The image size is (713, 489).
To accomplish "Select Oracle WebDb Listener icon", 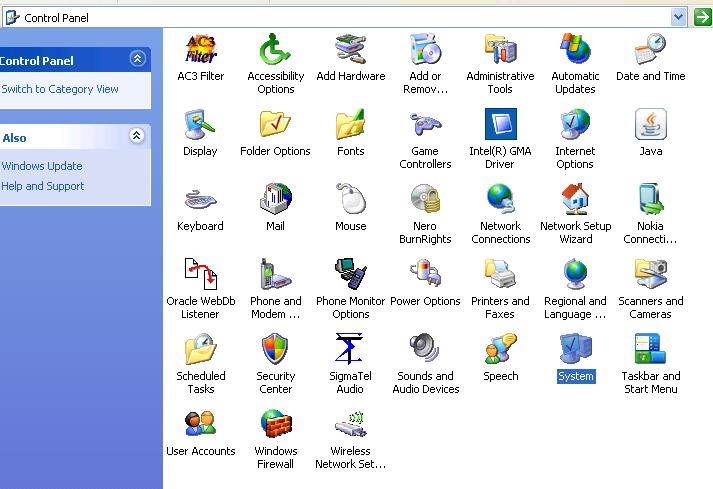I will point(201,274).
